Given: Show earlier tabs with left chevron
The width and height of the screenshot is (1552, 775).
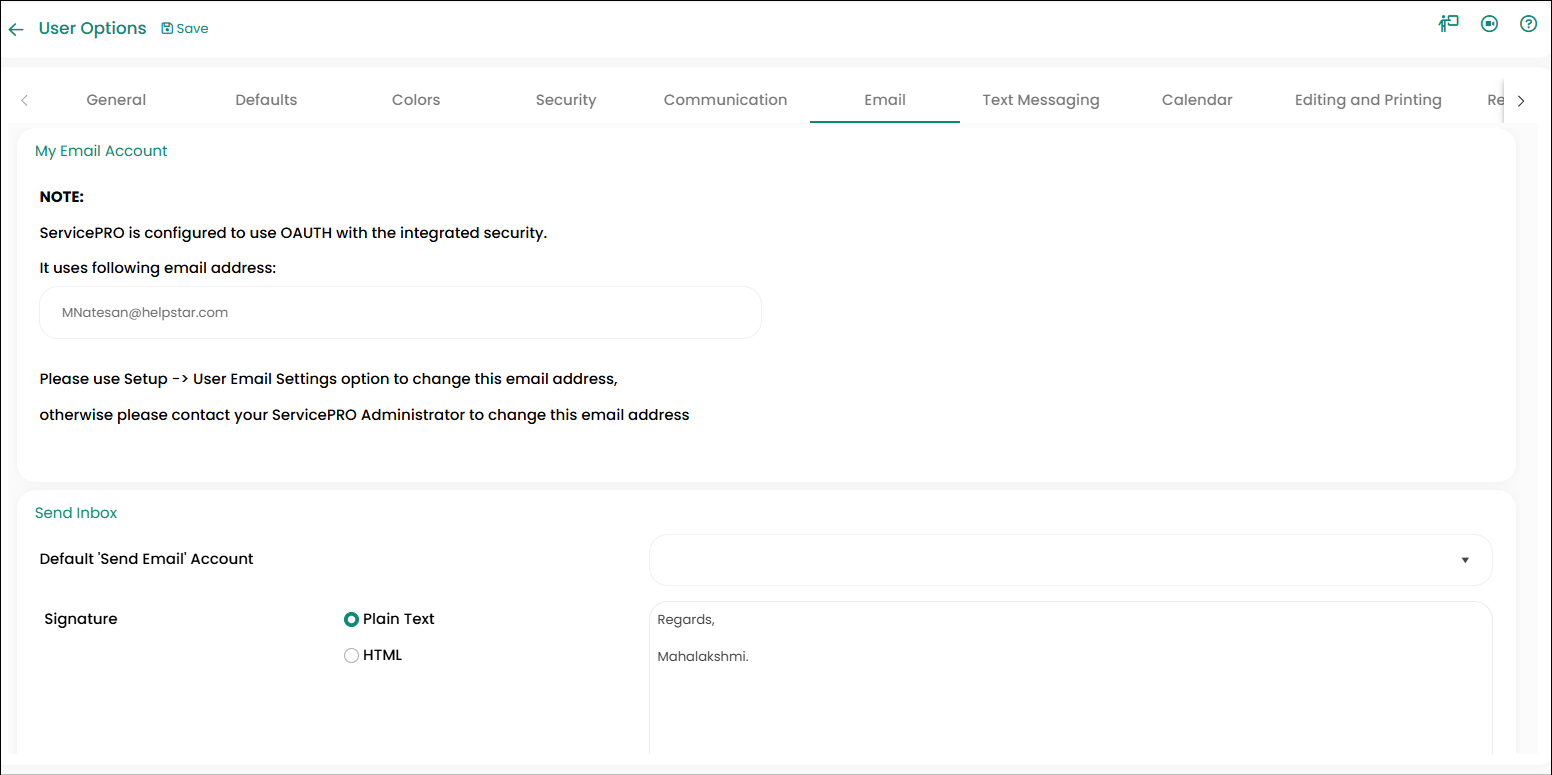Looking at the screenshot, I should click(x=24, y=100).
